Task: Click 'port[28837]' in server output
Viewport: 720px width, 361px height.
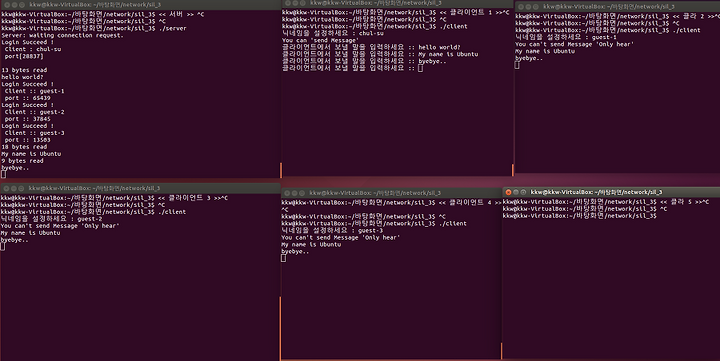Action: [x=24, y=56]
